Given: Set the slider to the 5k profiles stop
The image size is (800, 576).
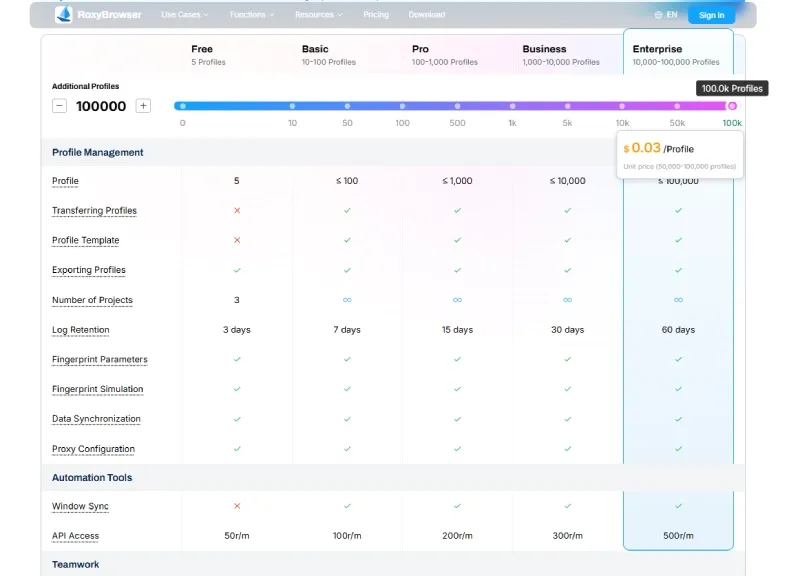Looking at the screenshot, I should pyautogui.click(x=567, y=106).
